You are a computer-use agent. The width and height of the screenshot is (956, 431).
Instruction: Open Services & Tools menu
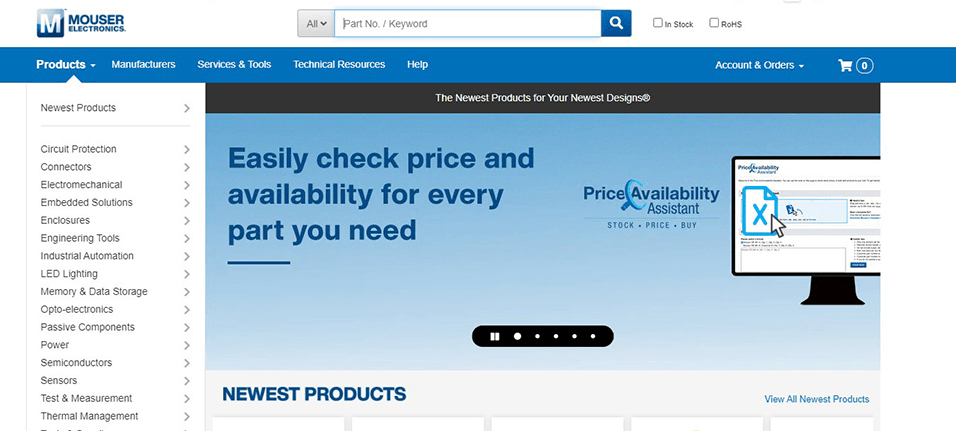234,64
